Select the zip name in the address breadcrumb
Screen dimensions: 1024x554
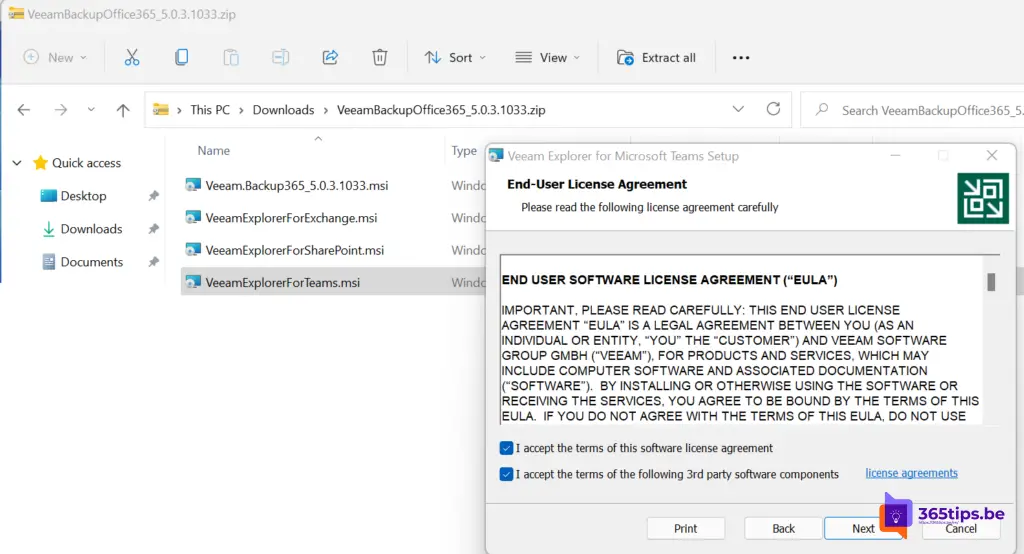(441, 110)
